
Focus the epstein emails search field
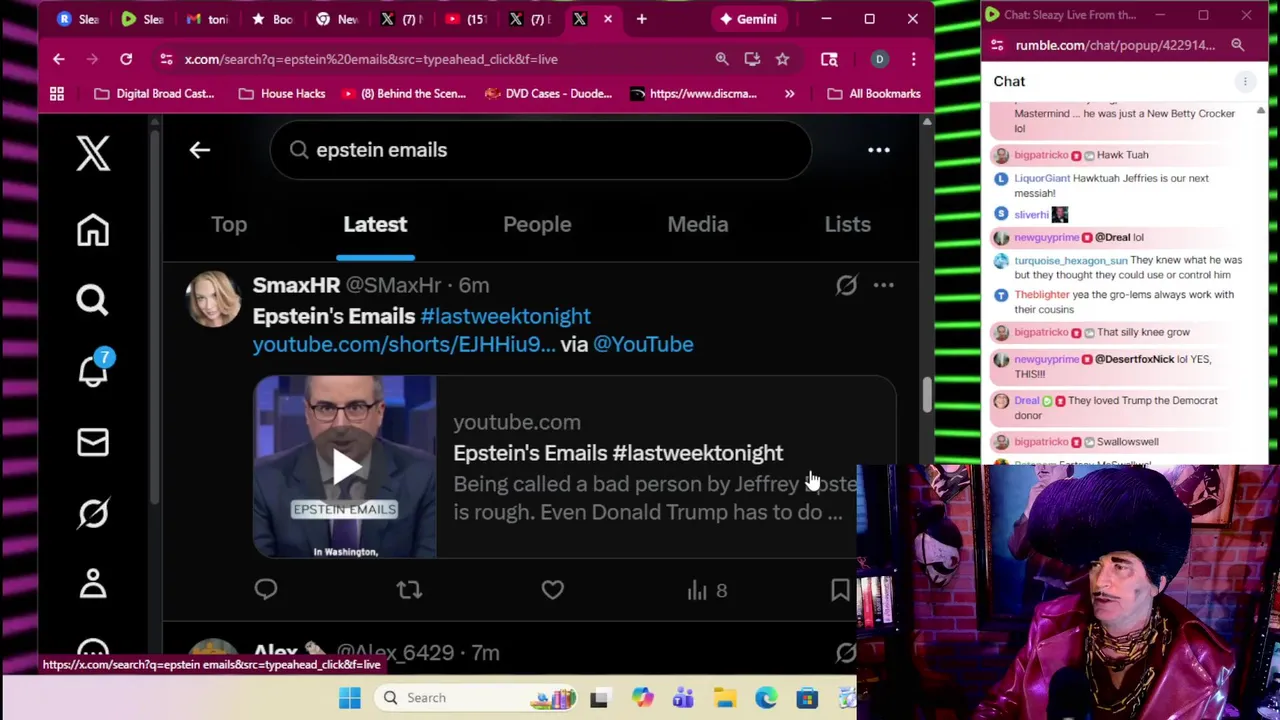pyautogui.click(x=541, y=150)
